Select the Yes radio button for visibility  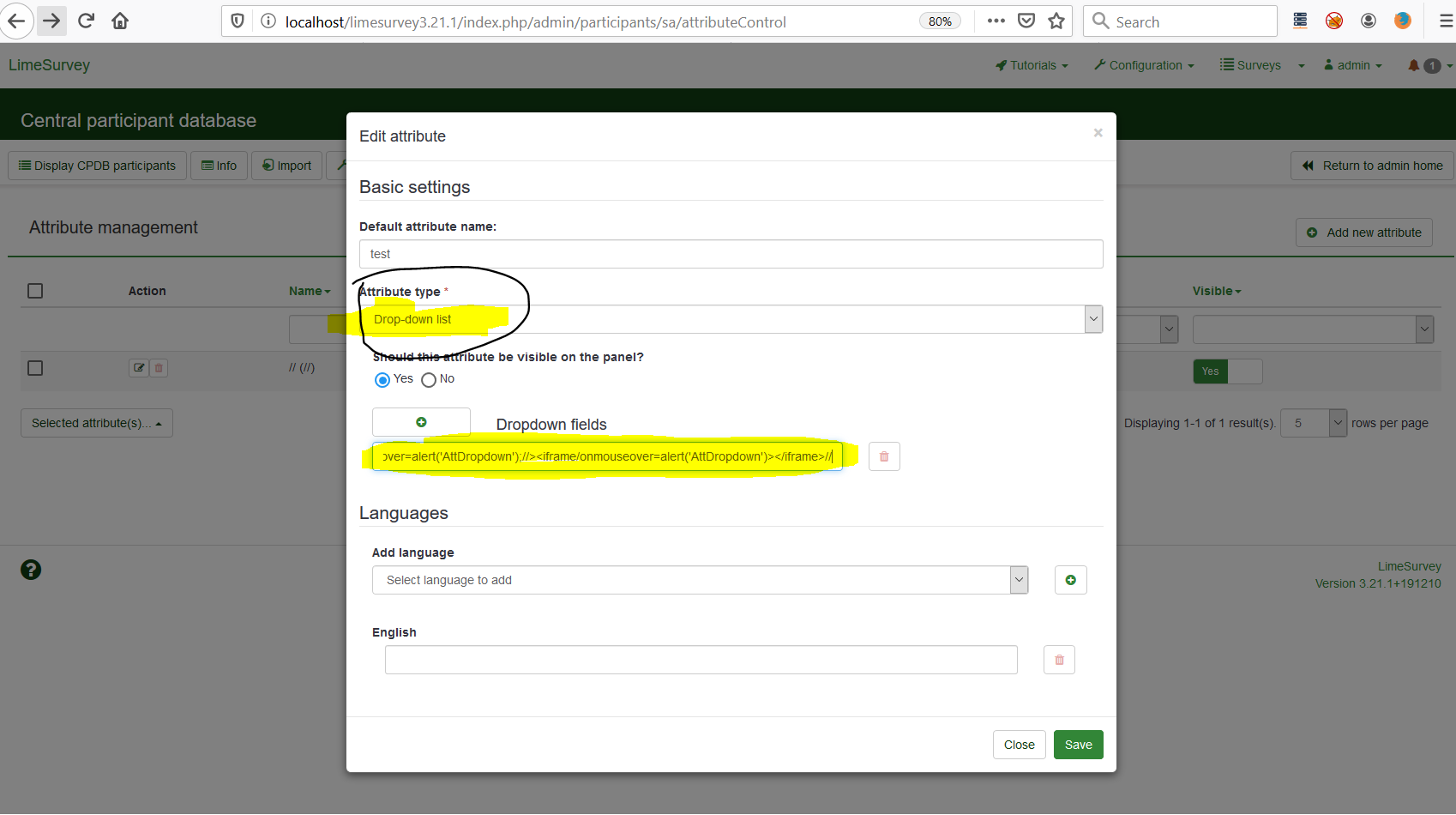pyautogui.click(x=382, y=379)
